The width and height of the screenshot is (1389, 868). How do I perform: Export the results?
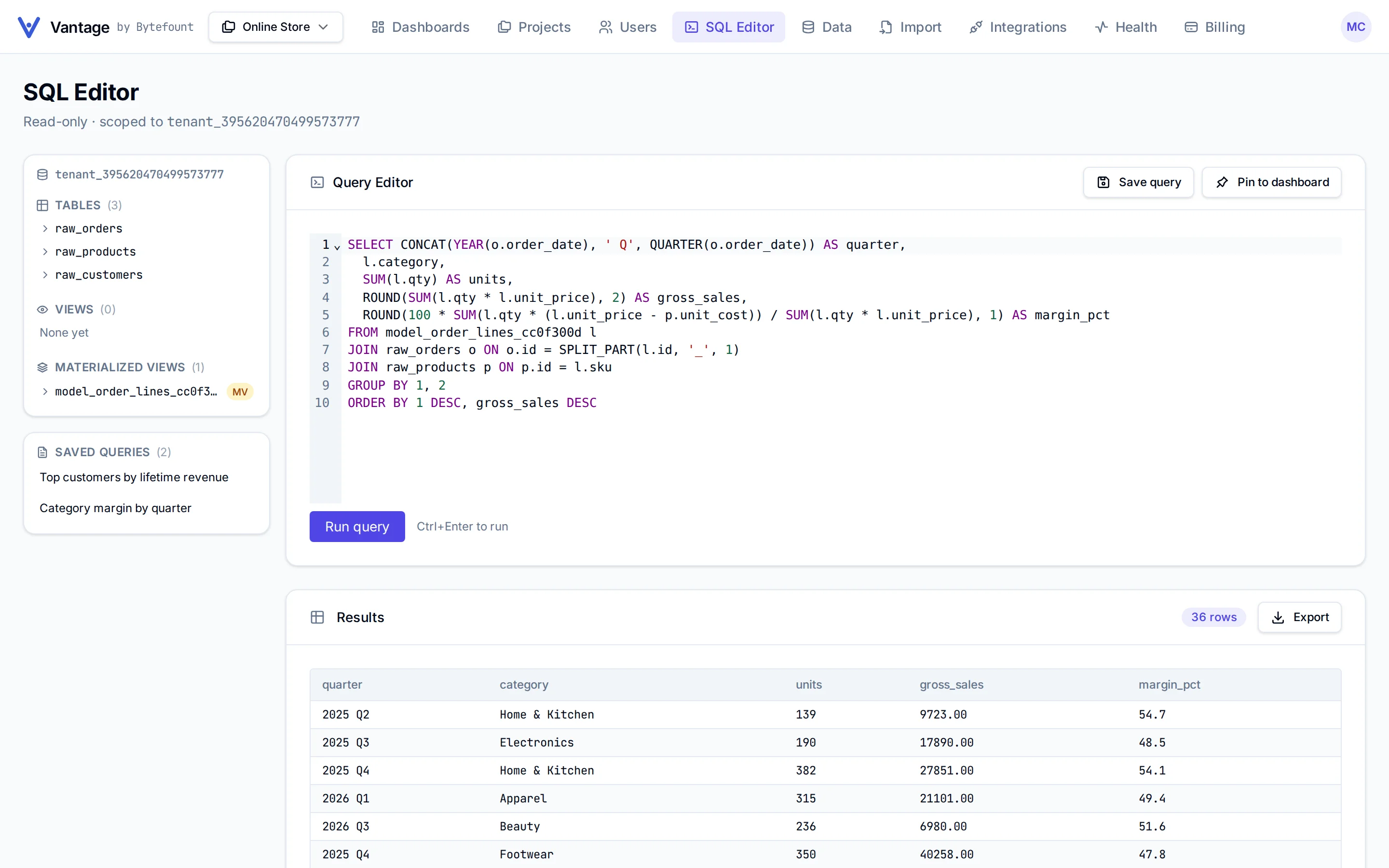click(x=1299, y=617)
